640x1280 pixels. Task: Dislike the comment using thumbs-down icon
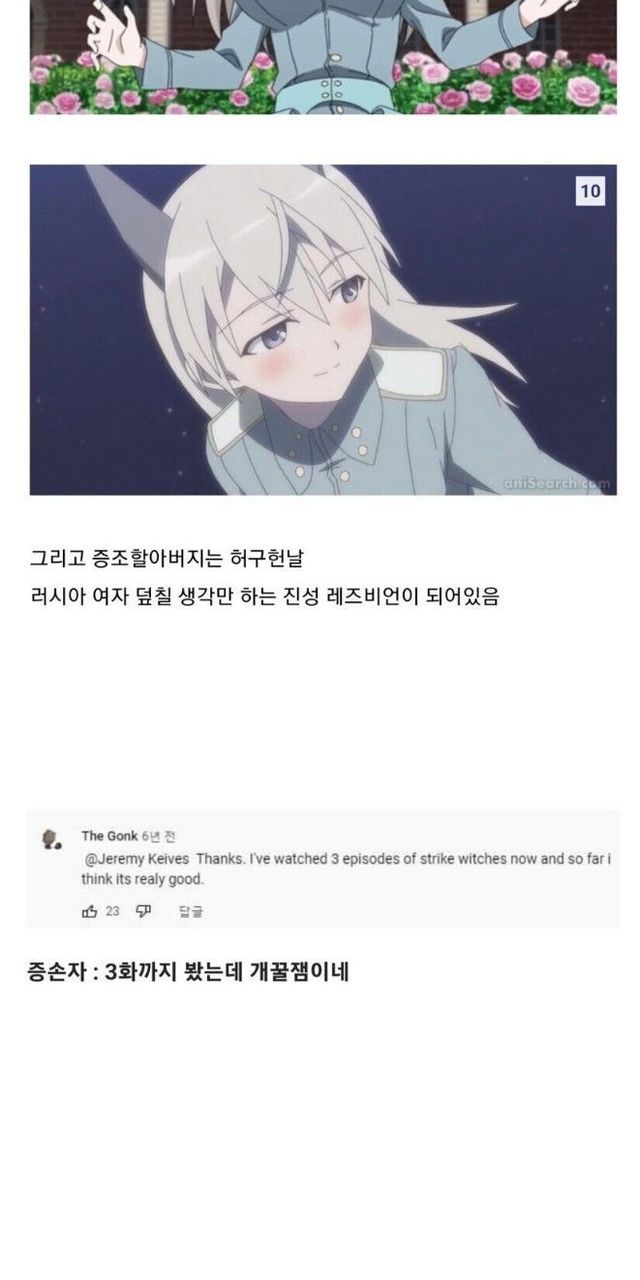point(142,911)
